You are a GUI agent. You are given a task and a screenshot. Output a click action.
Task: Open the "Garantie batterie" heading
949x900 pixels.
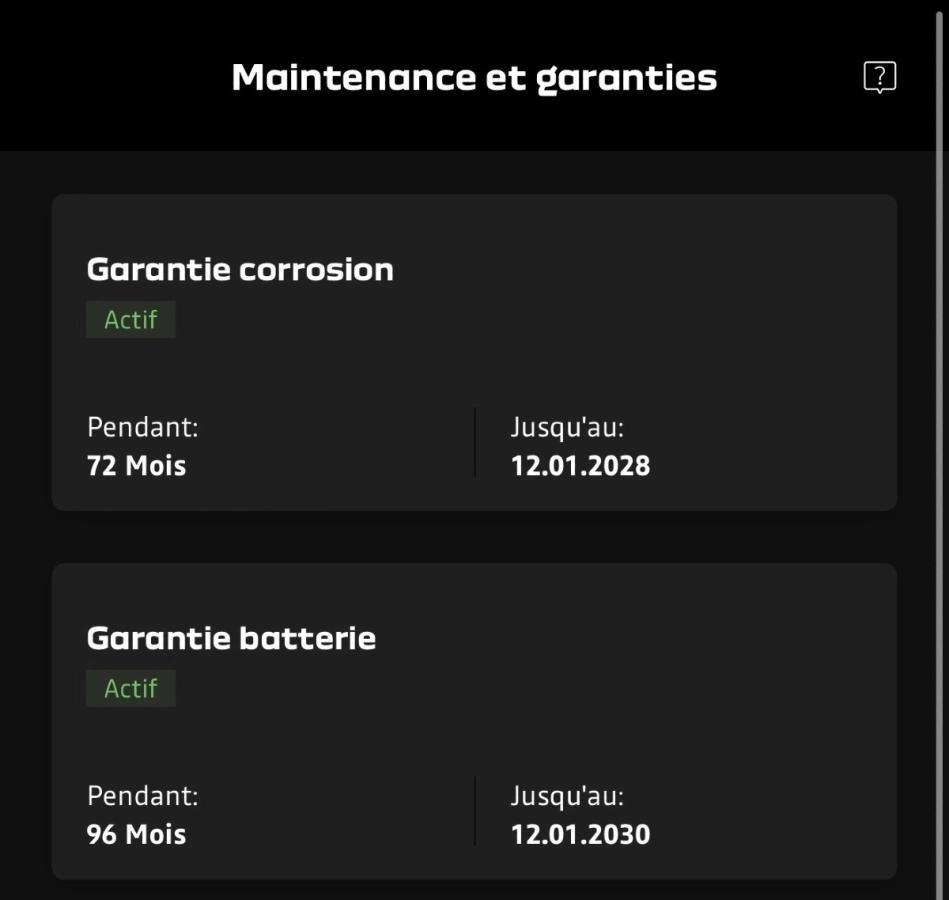coord(231,638)
